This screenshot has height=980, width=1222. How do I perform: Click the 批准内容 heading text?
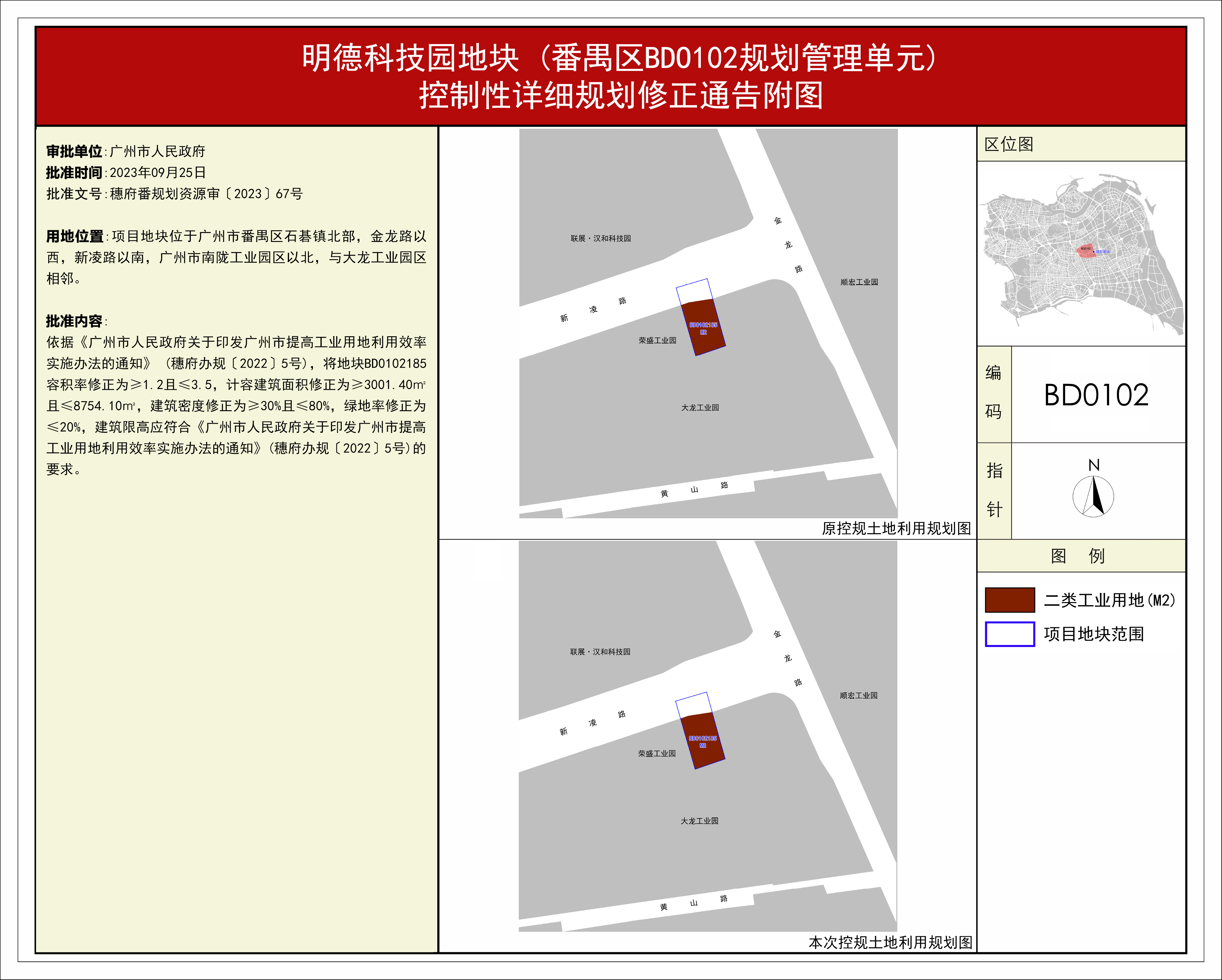pos(74,321)
